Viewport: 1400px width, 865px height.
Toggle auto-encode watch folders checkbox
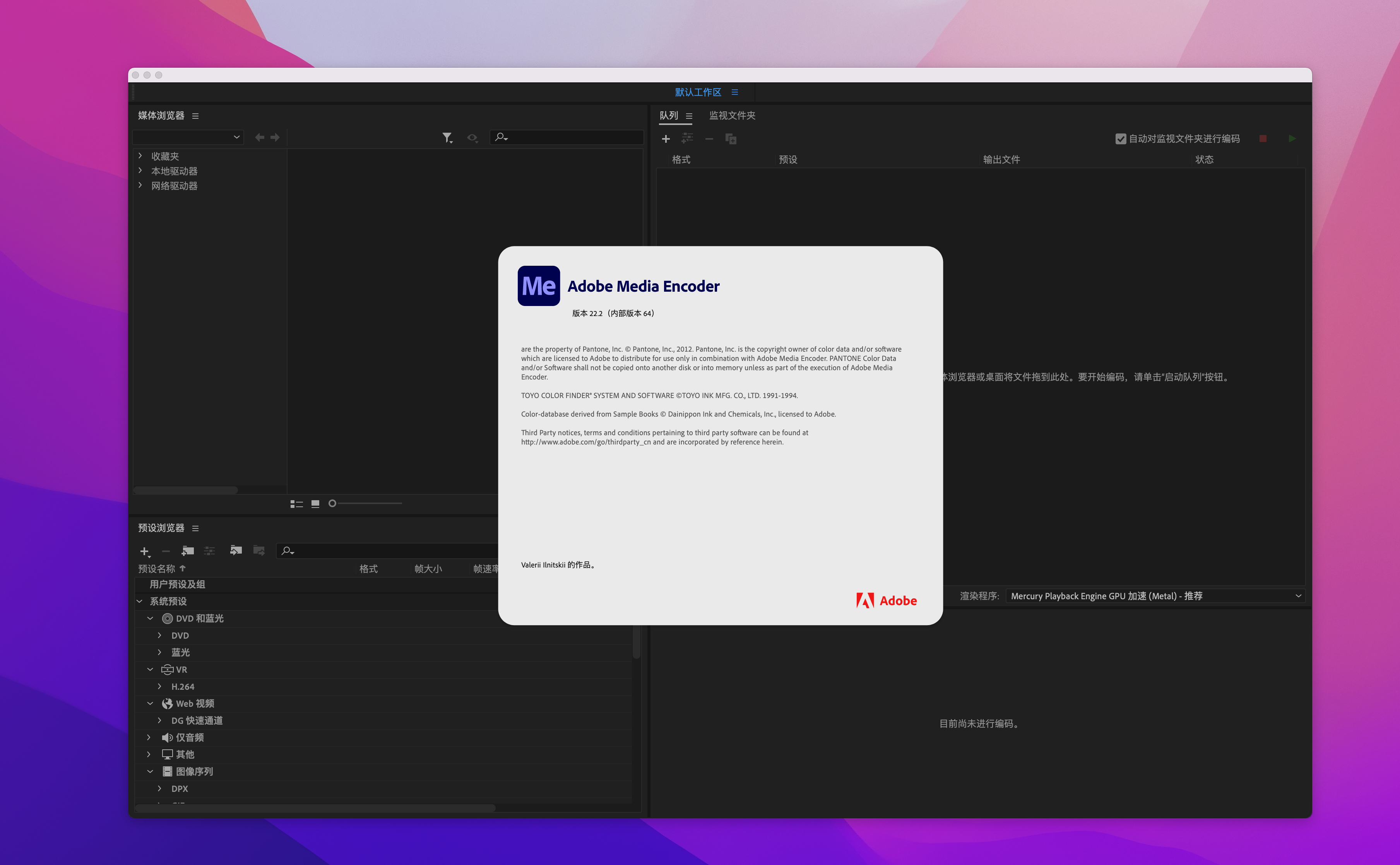point(1120,138)
